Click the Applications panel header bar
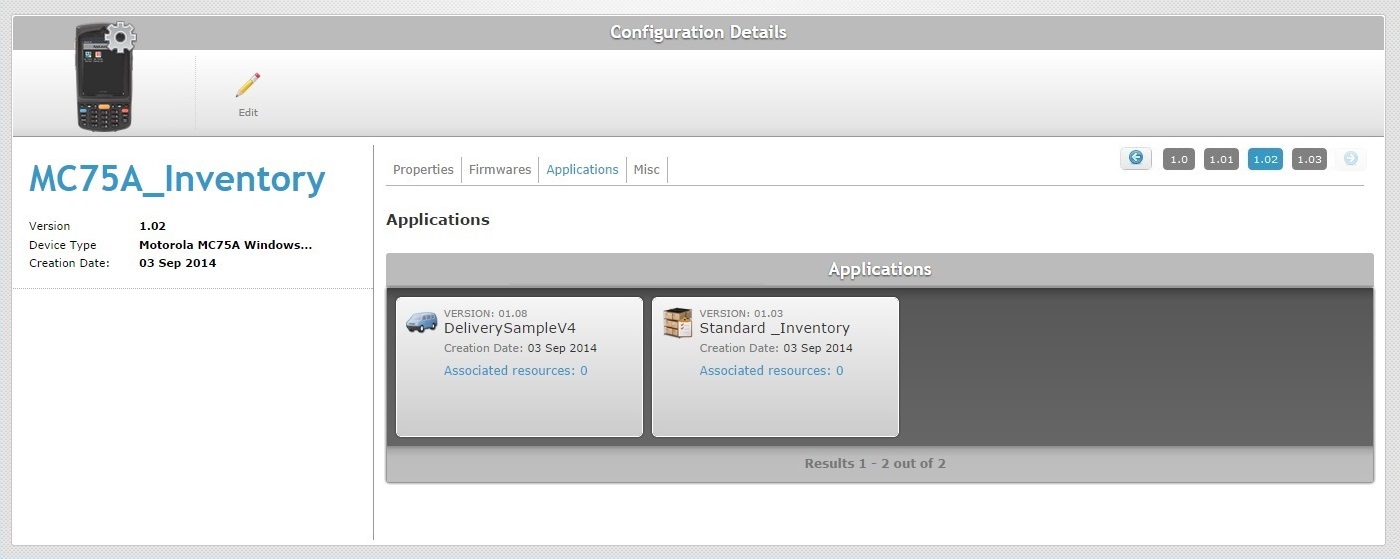This screenshot has width=1400, height=559. click(x=879, y=270)
